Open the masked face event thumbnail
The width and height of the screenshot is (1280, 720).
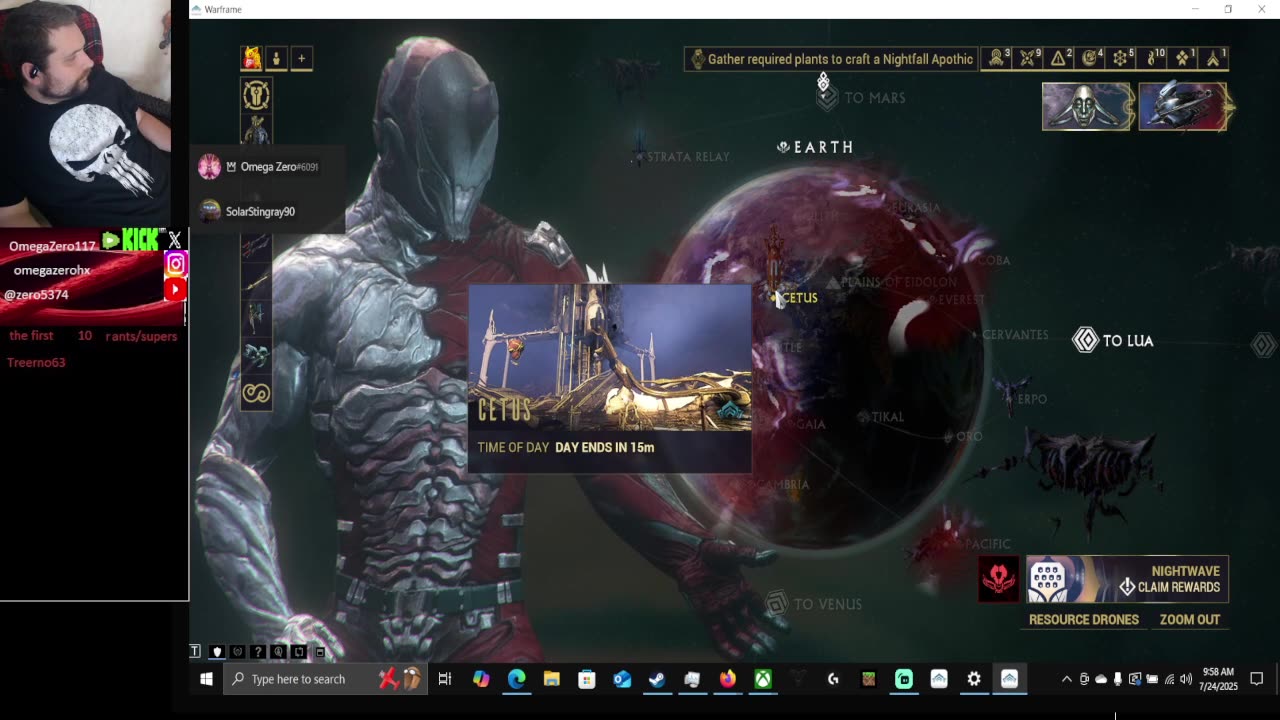(x=1087, y=106)
